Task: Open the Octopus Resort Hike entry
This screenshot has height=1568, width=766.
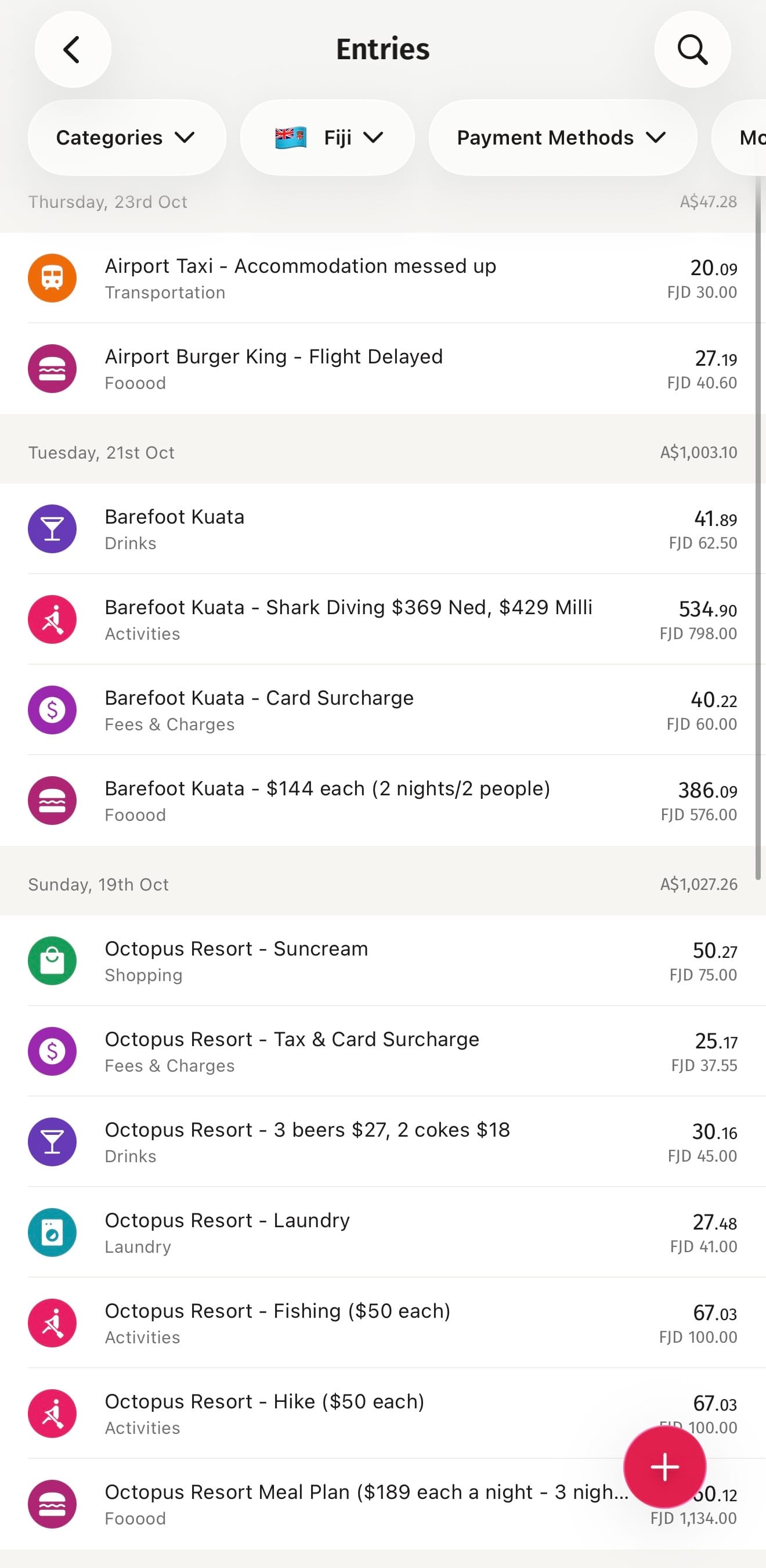Action: click(365, 1414)
